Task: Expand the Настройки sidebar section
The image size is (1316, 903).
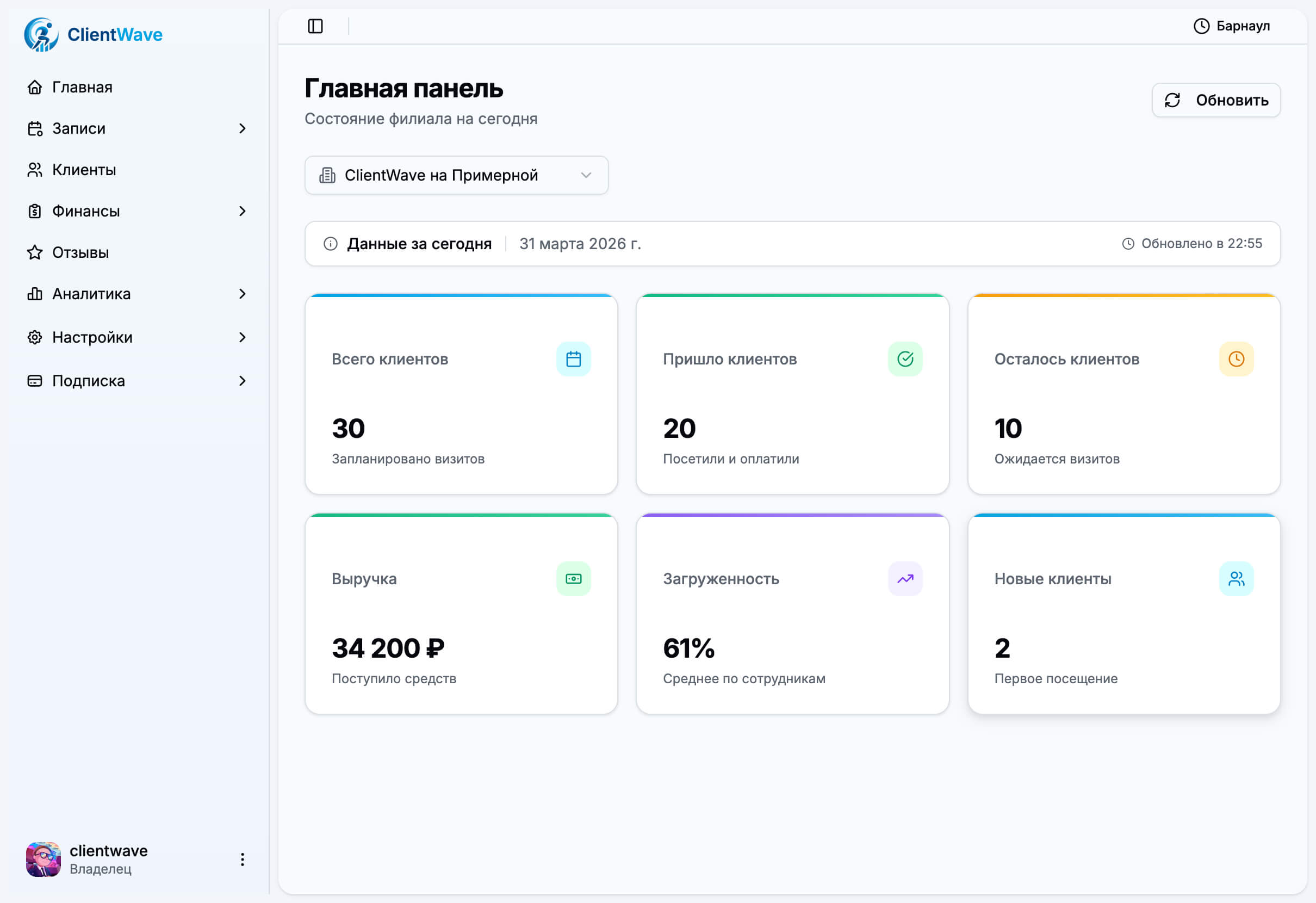Action: click(243, 337)
